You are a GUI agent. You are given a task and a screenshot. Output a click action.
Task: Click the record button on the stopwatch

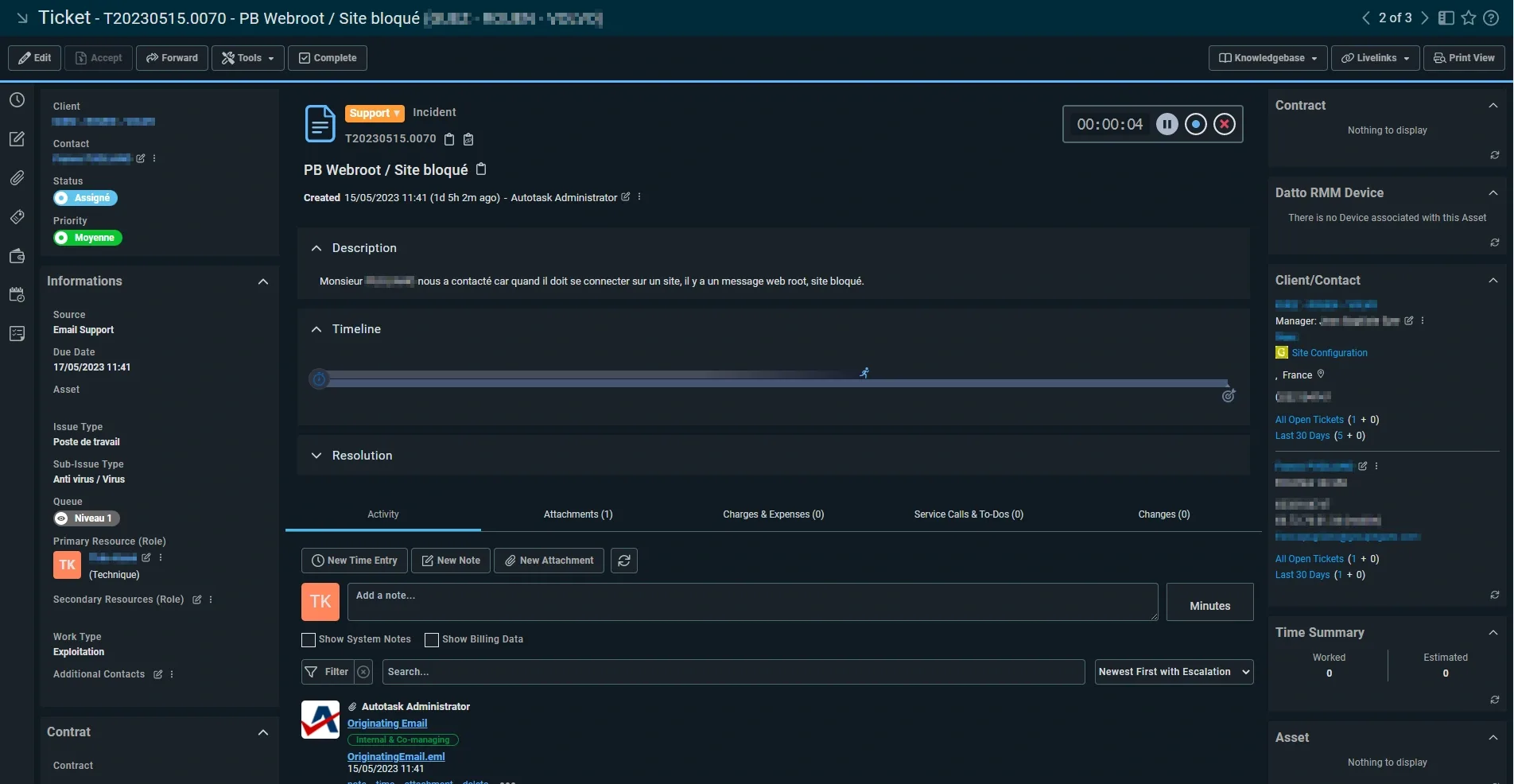coord(1196,124)
